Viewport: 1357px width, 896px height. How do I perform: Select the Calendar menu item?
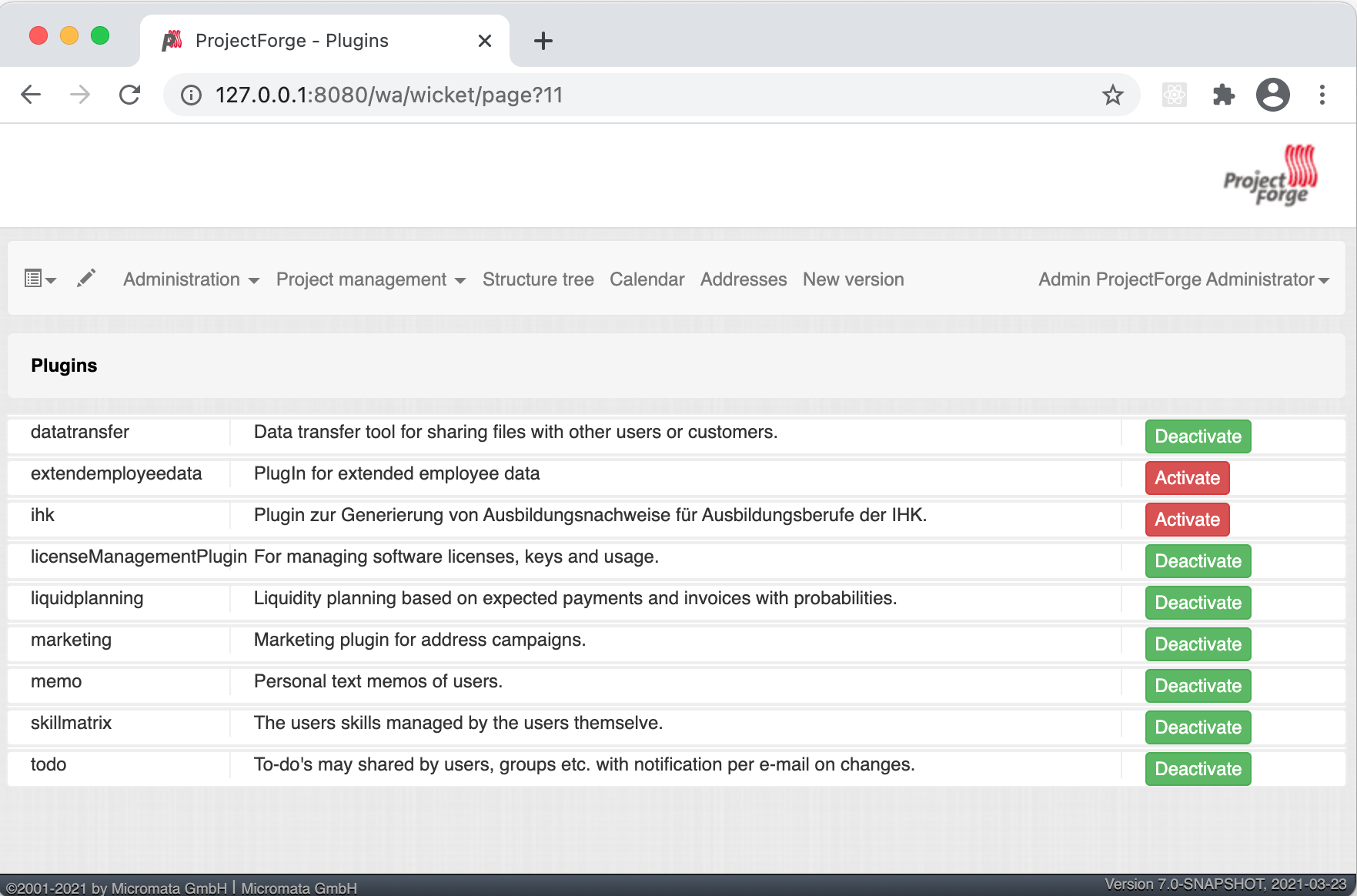(x=647, y=279)
